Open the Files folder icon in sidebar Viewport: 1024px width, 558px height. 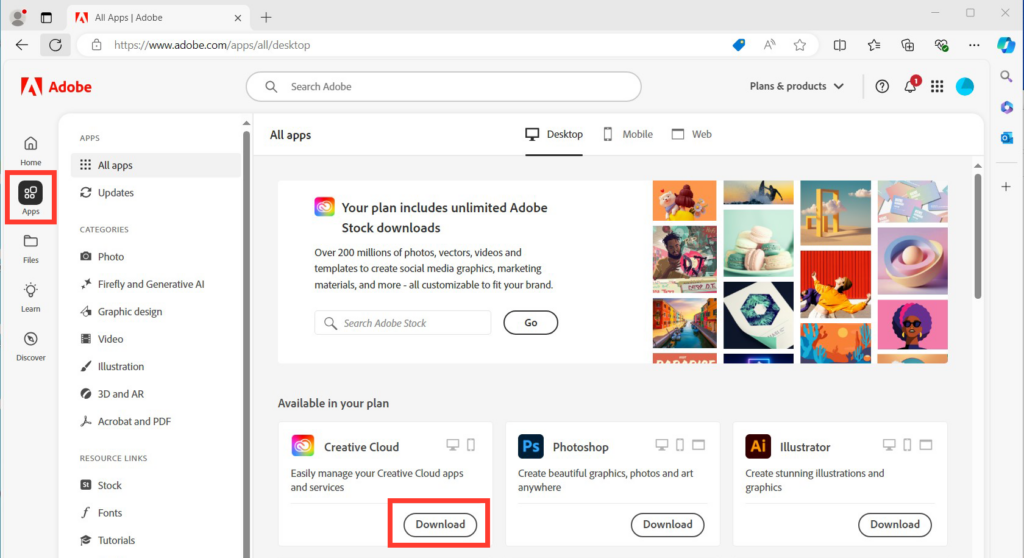(x=31, y=247)
